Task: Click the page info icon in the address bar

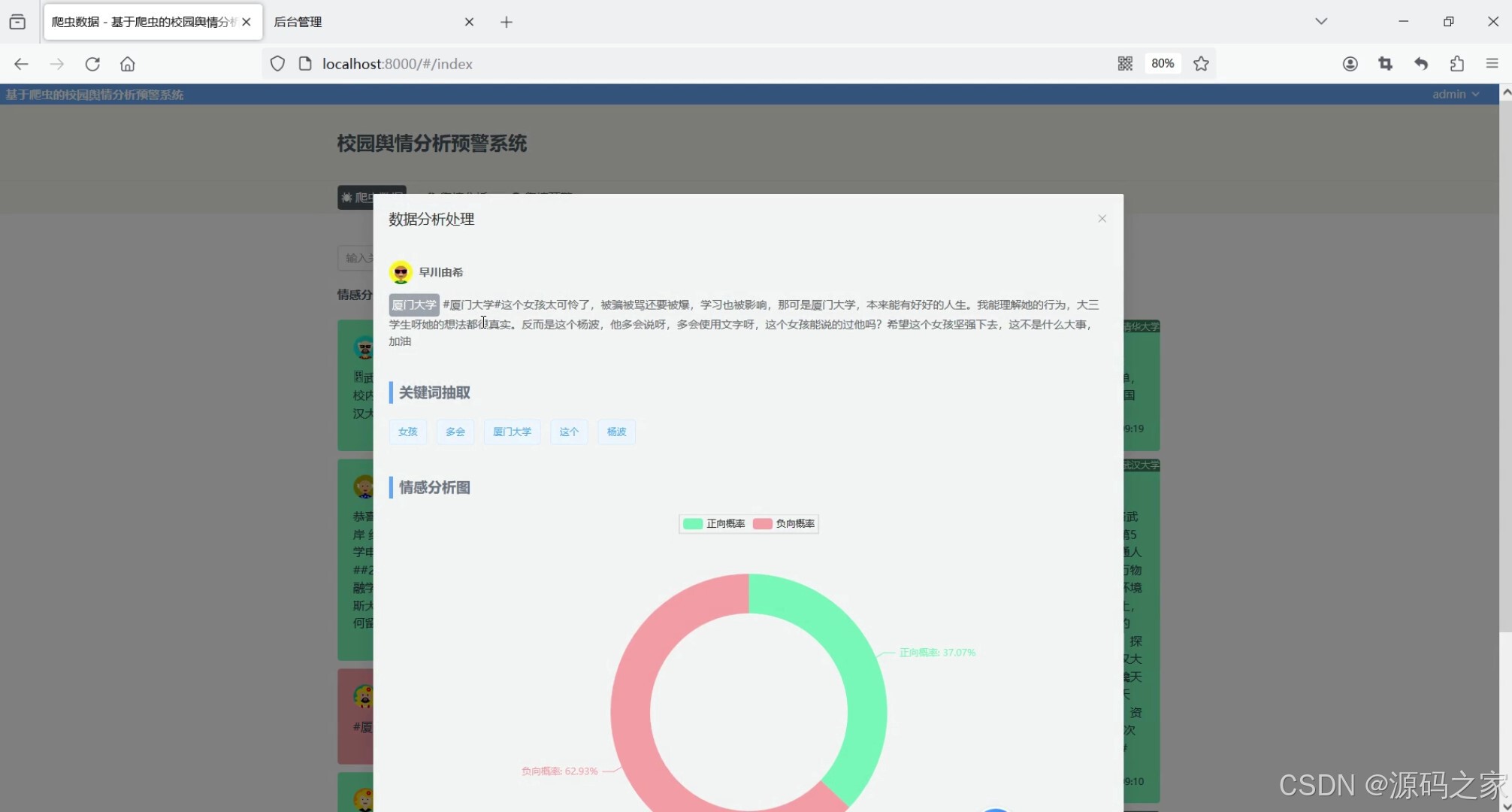Action: 305,64
